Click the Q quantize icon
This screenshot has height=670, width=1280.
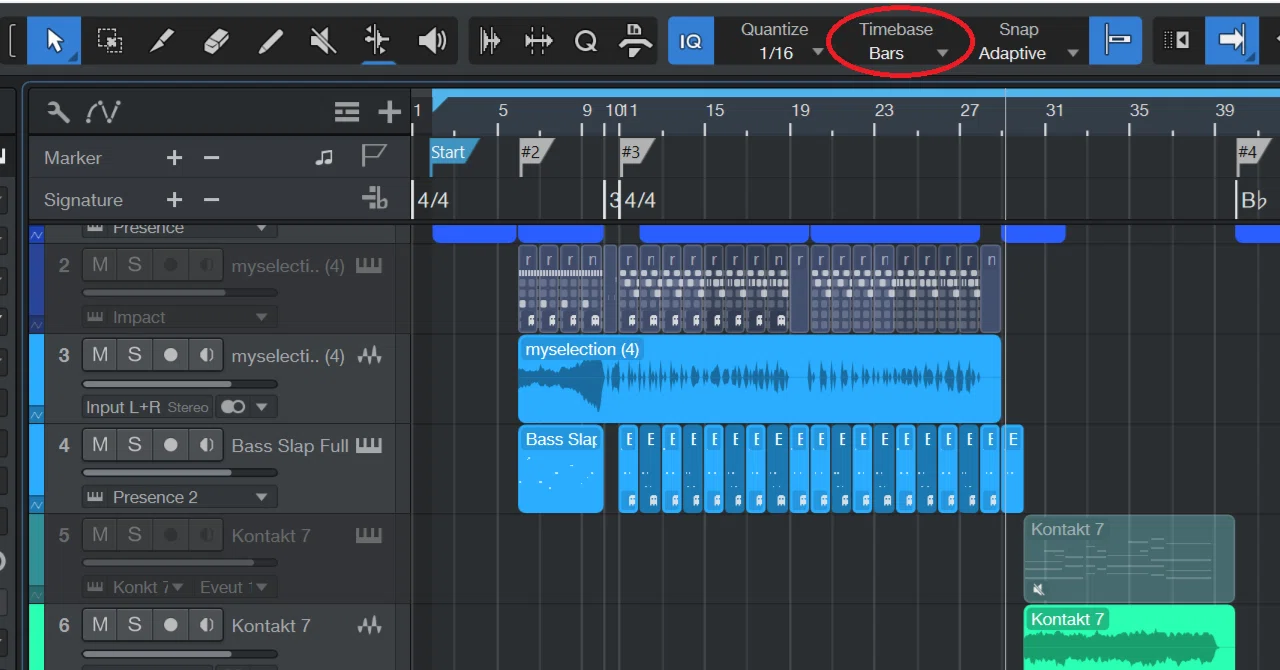586,41
